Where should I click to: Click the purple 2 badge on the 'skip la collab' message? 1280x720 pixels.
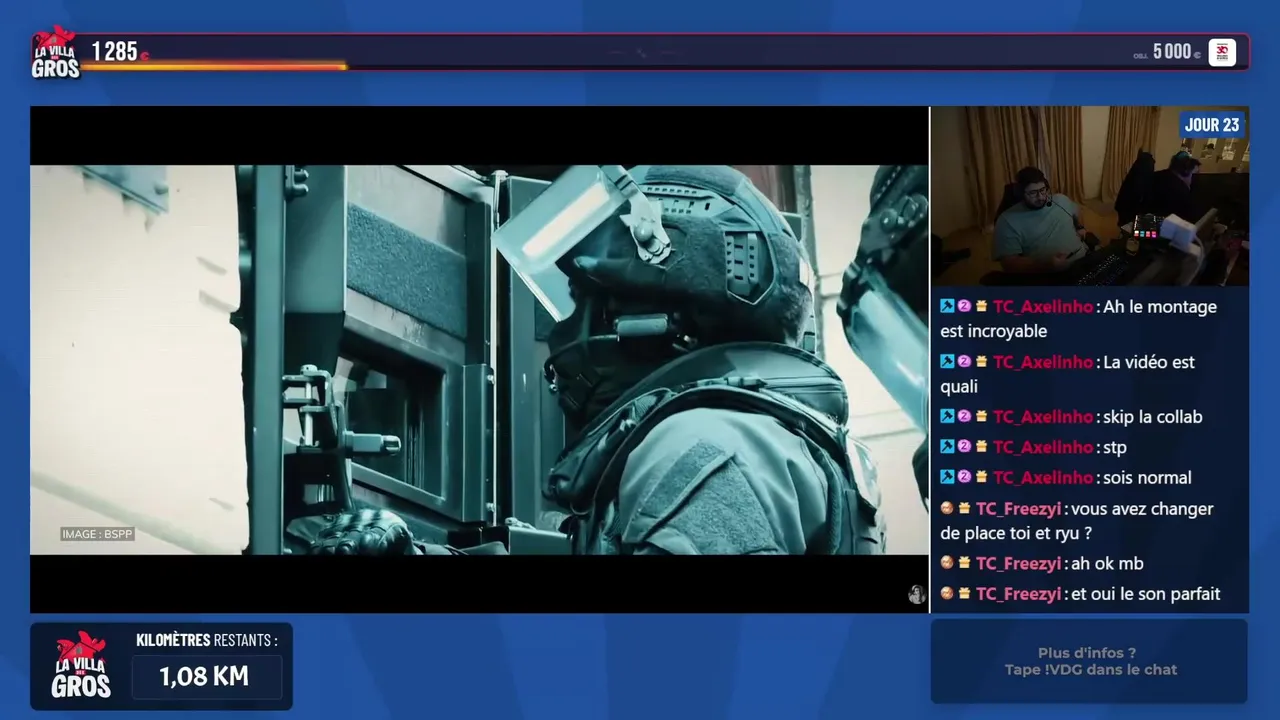pyautogui.click(x=964, y=416)
